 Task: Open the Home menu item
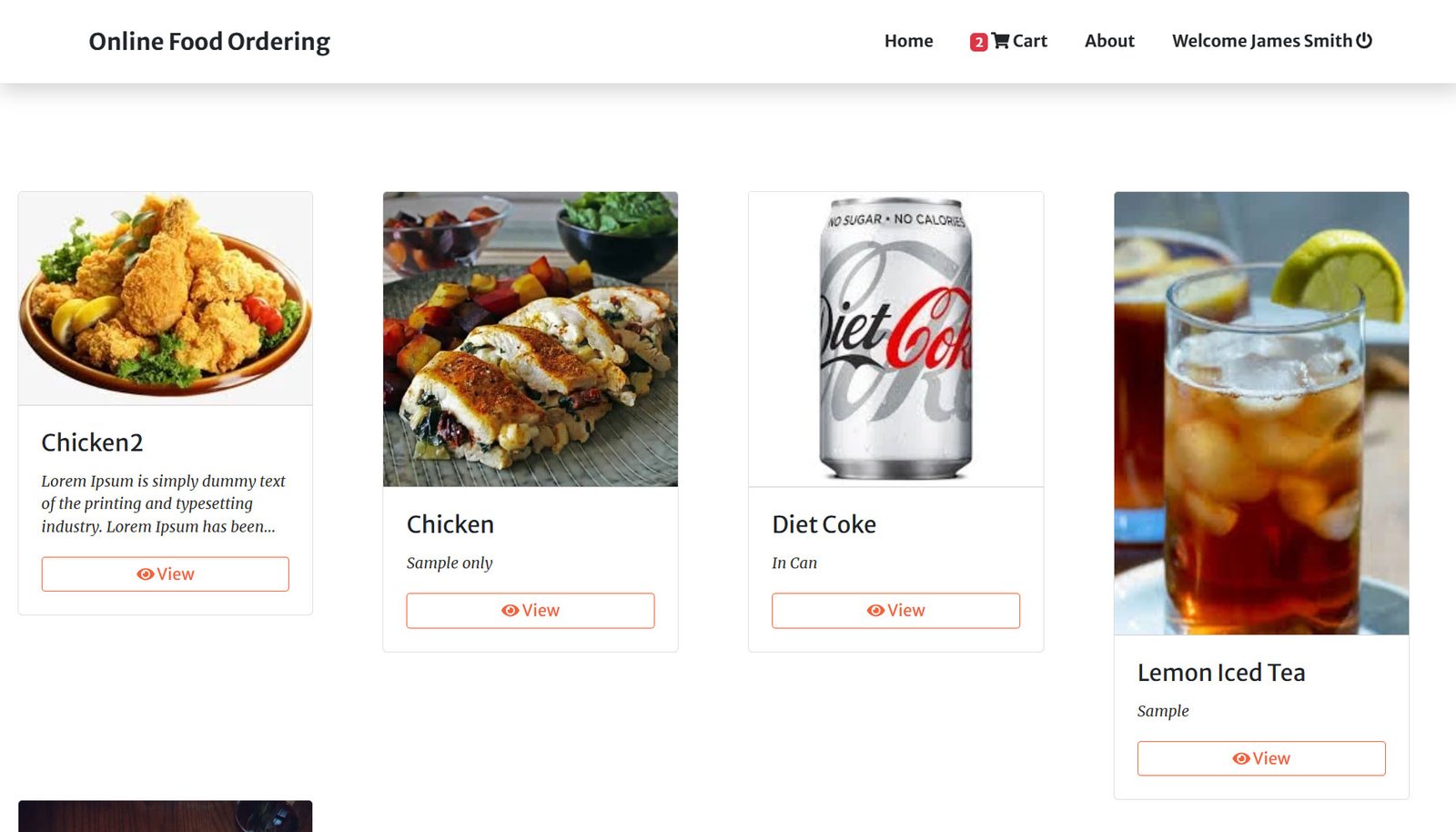[x=908, y=41]
